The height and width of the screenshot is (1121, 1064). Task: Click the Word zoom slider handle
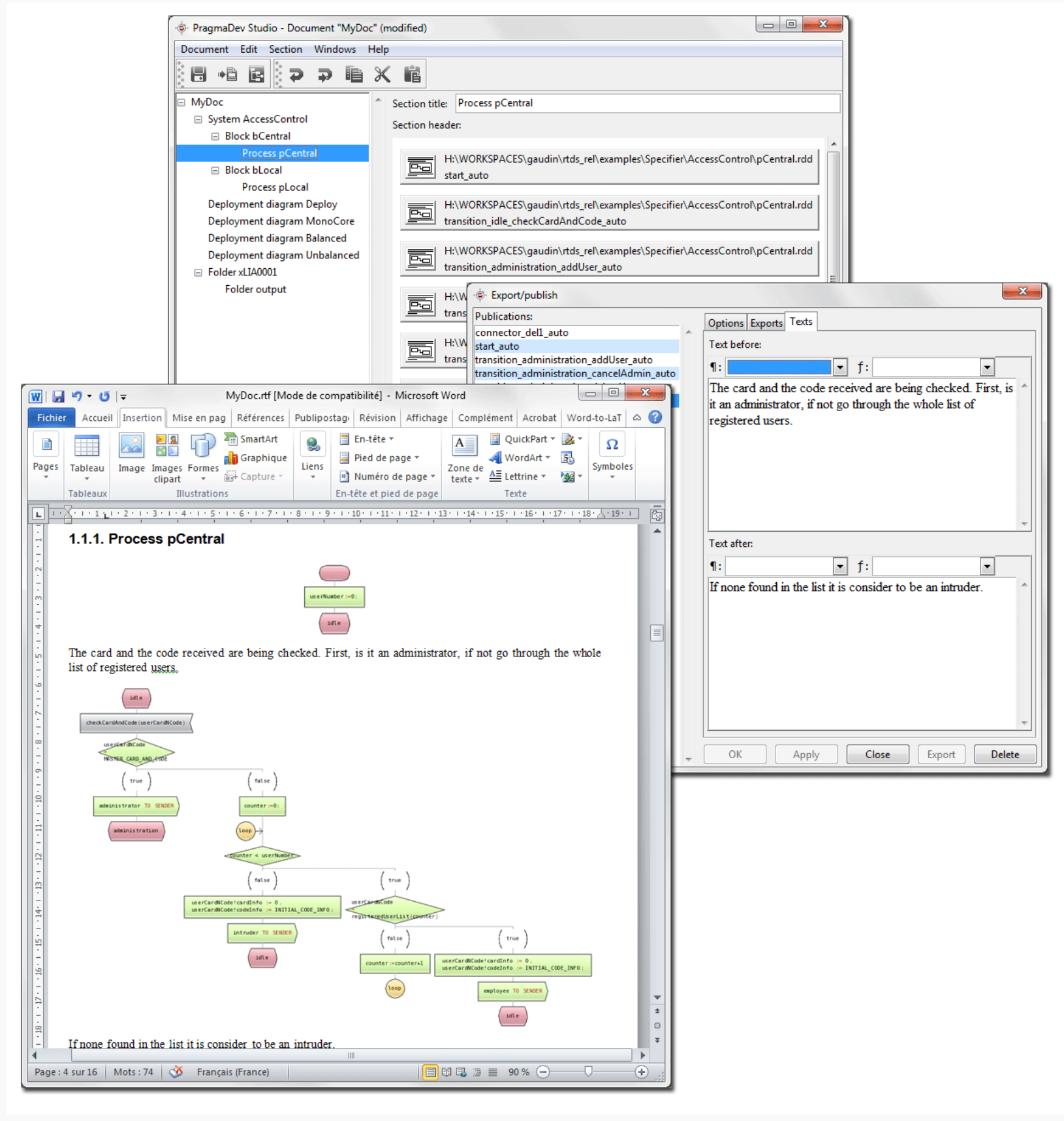pos(588,1071)
